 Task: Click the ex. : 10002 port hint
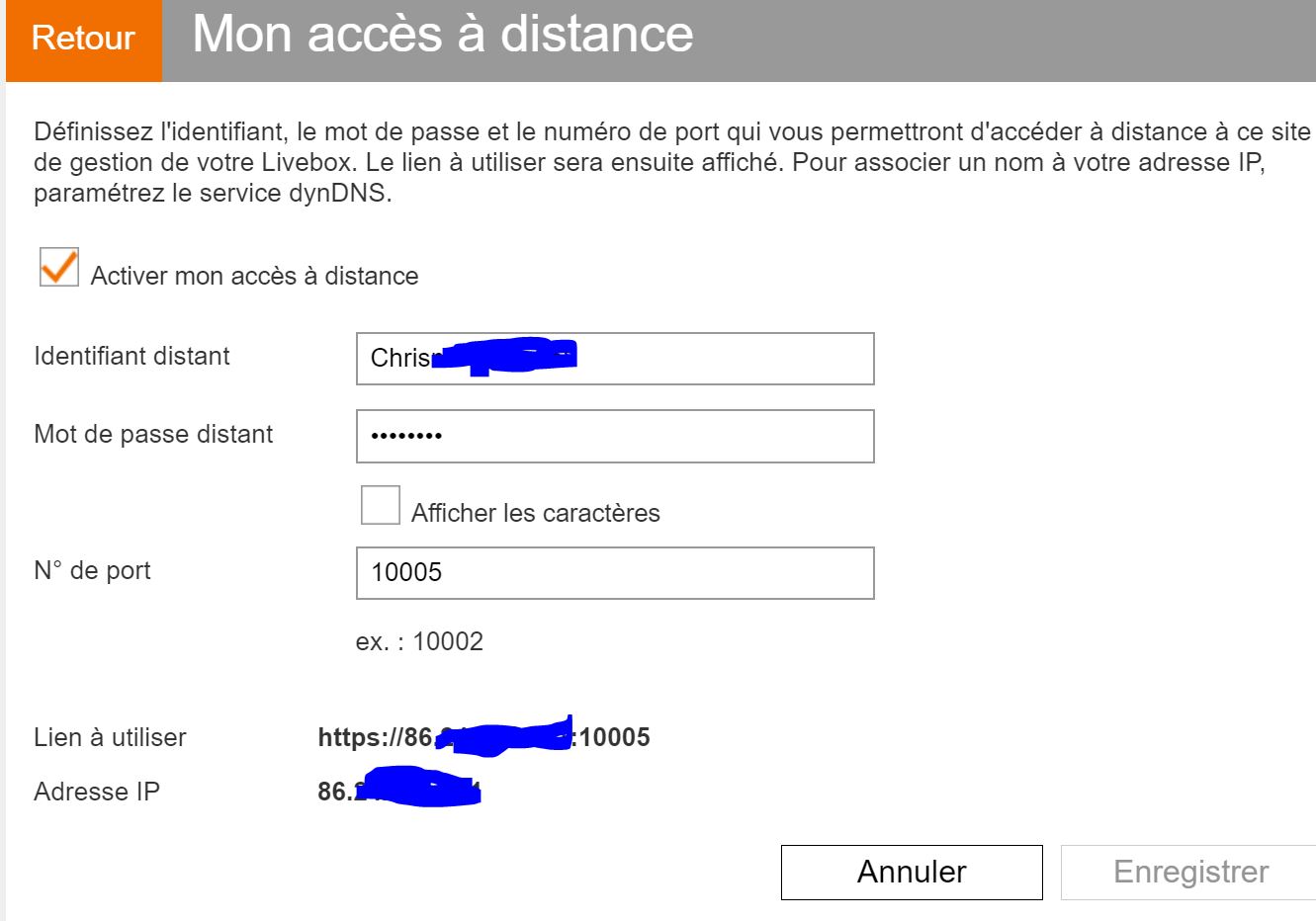click(419, 641)
